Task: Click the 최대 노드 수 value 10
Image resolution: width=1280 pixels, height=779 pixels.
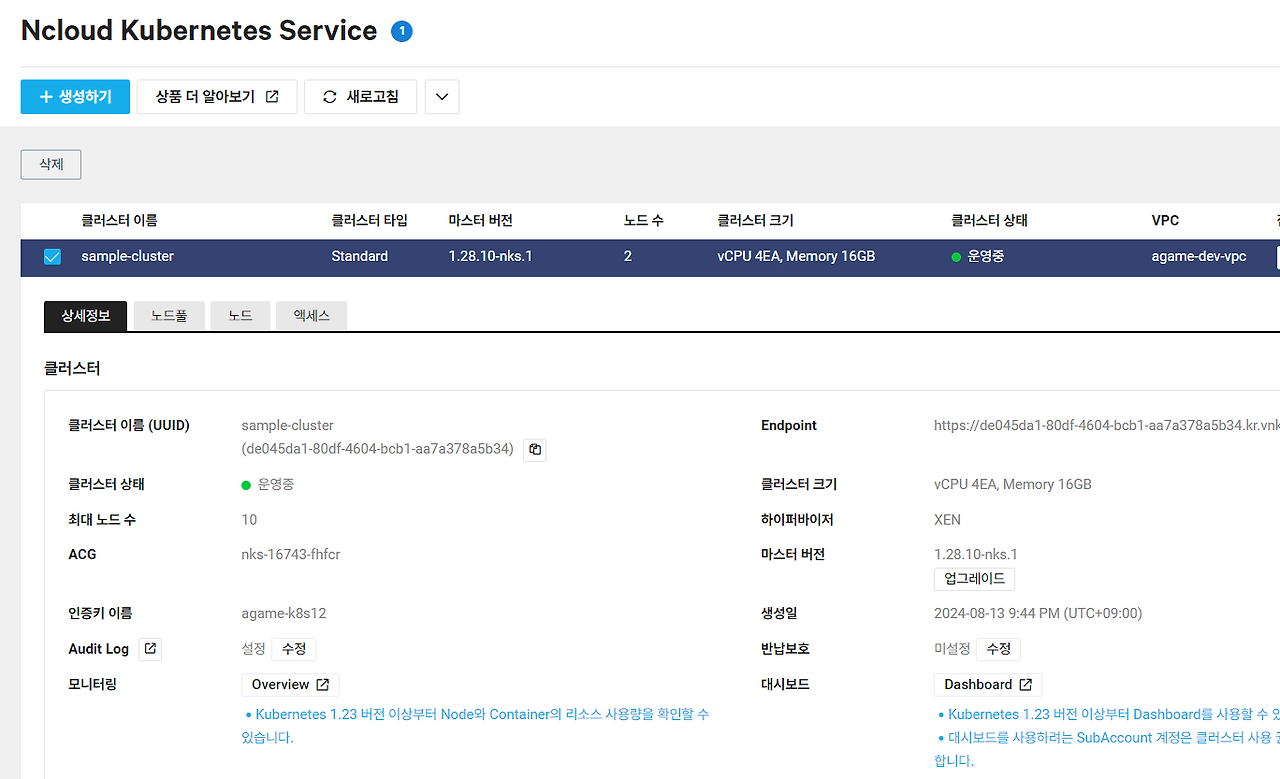Action: 250,520
